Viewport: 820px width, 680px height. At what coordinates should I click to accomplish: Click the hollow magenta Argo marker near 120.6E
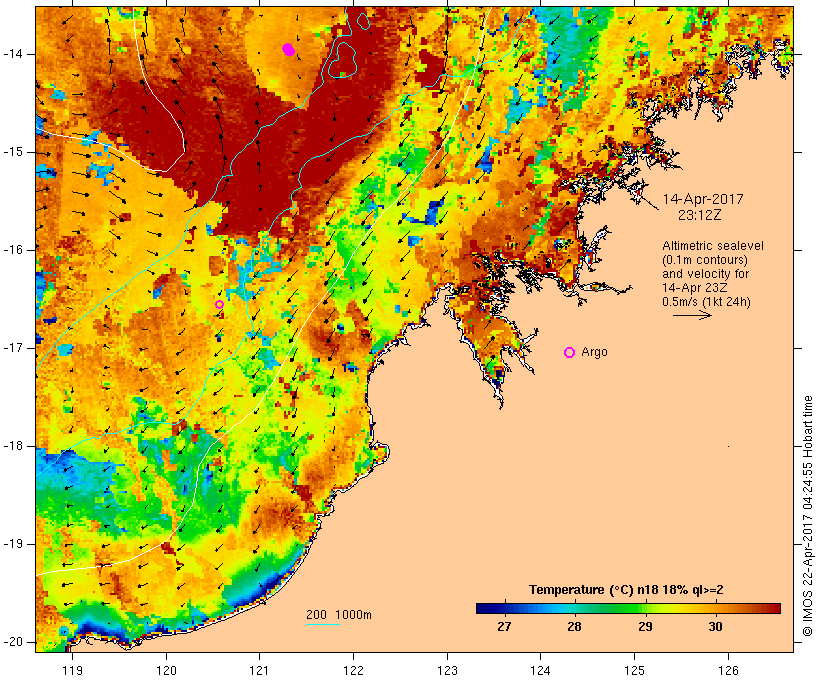tap(220, 304)
